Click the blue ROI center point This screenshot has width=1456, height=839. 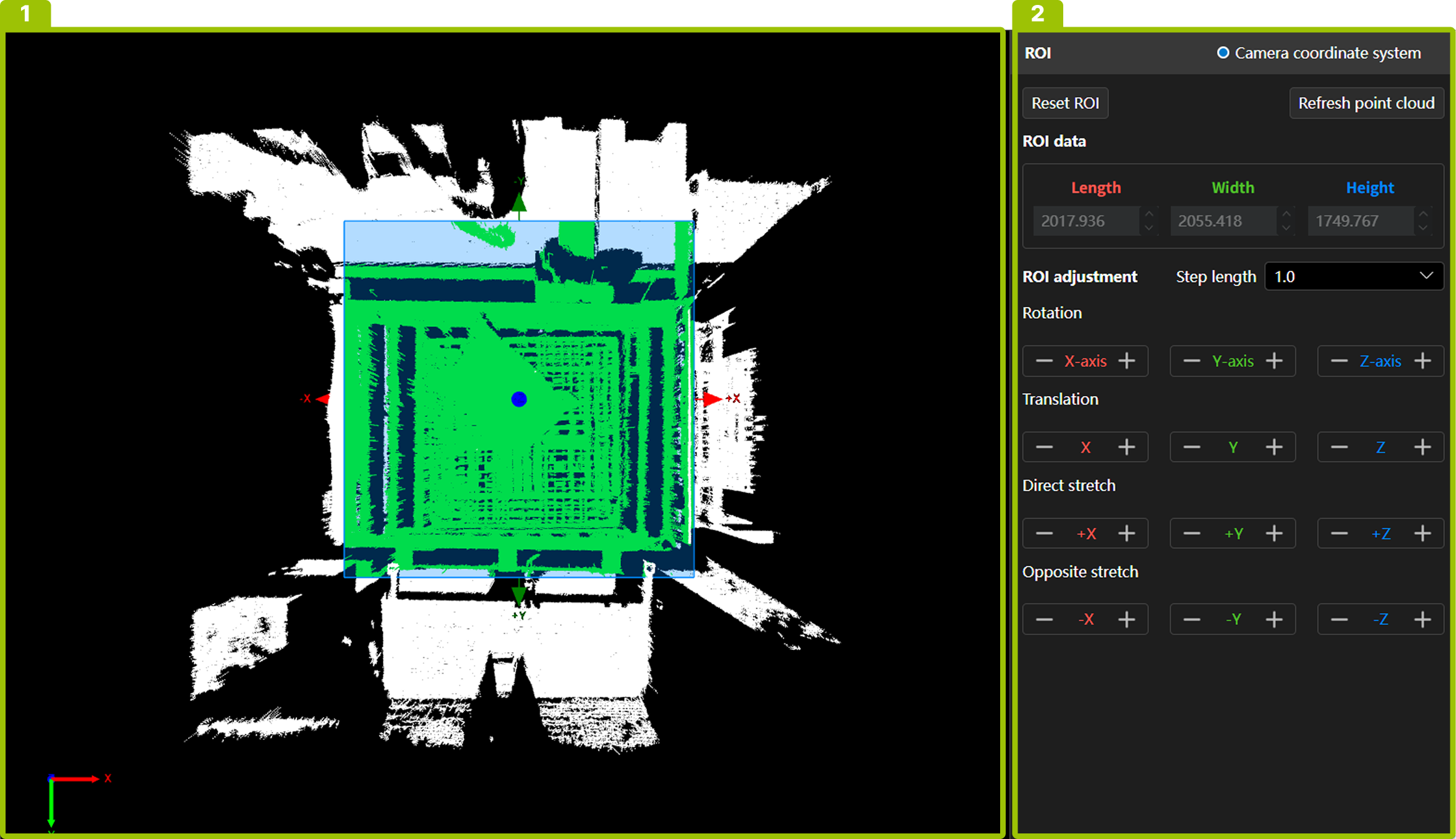point(519,400)
